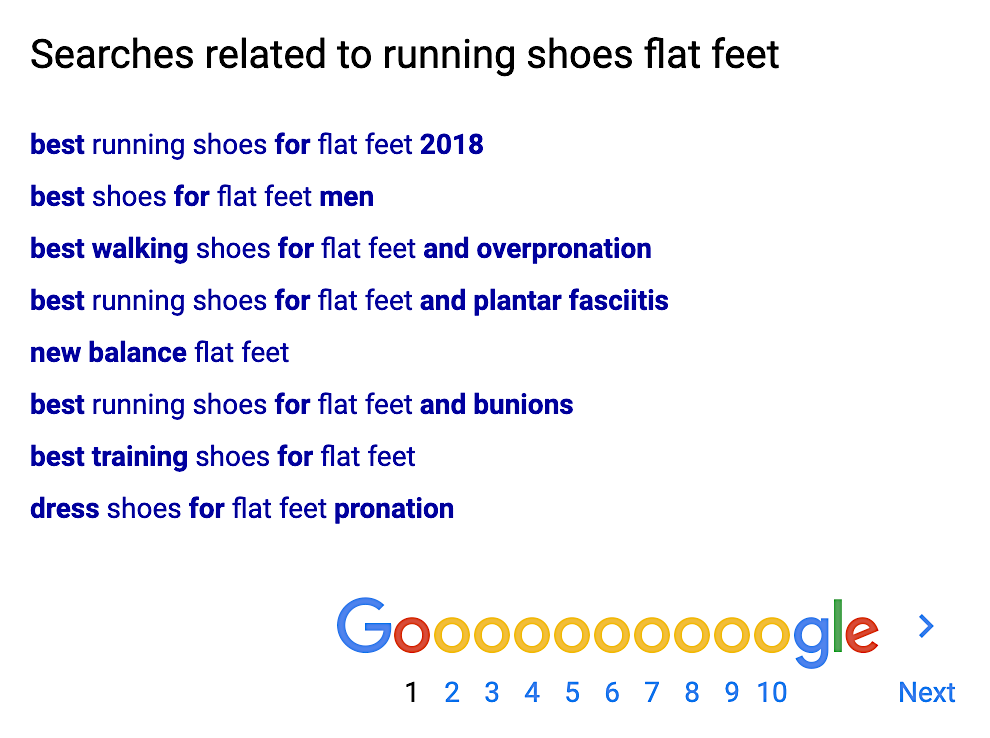The width and height of the screenshot is (990, 738).
Task: Open 'dress shoes for flat feet pronation'
Action: [x=242, y=508]
